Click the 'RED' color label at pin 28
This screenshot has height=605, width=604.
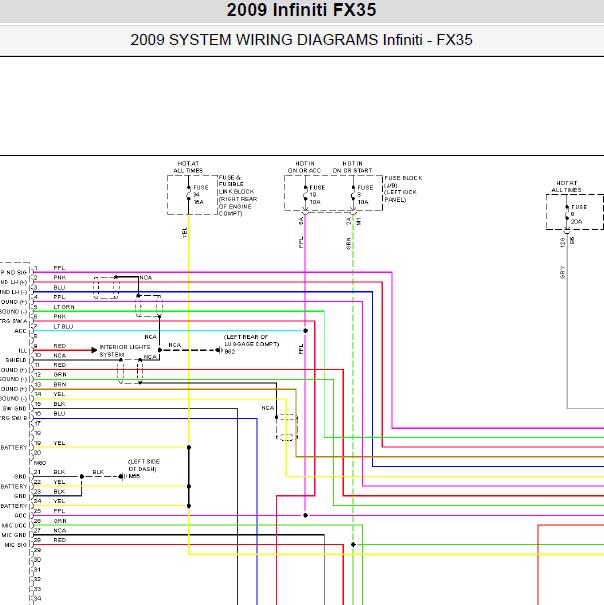tap(59, 540)
